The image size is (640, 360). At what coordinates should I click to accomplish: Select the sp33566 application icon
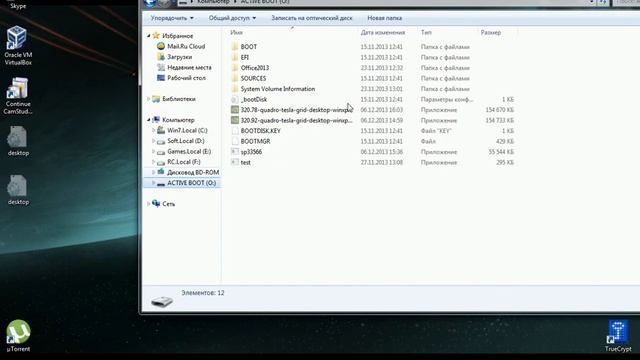[x=235, y=152]
